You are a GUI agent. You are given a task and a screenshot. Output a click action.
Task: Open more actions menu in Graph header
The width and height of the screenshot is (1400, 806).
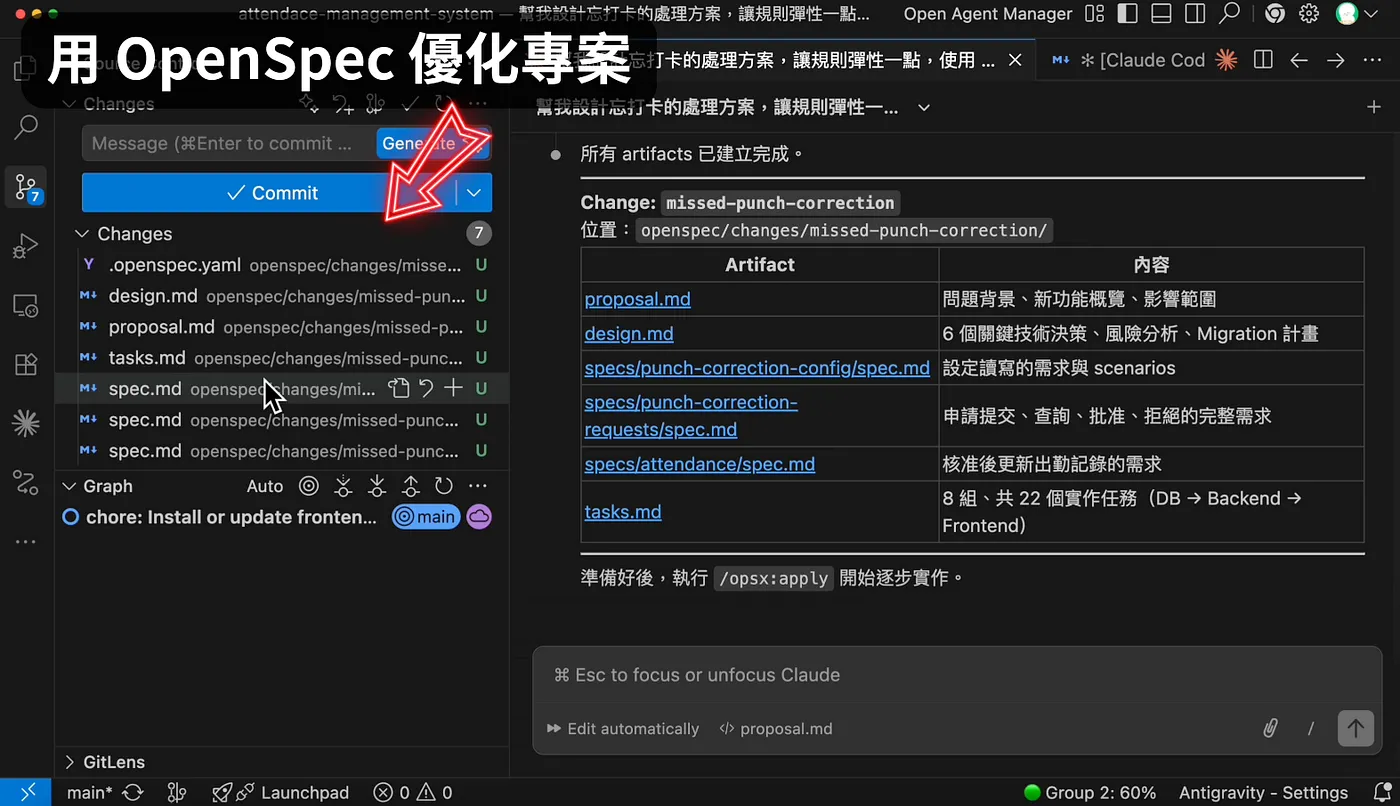[x=478, y=486]
